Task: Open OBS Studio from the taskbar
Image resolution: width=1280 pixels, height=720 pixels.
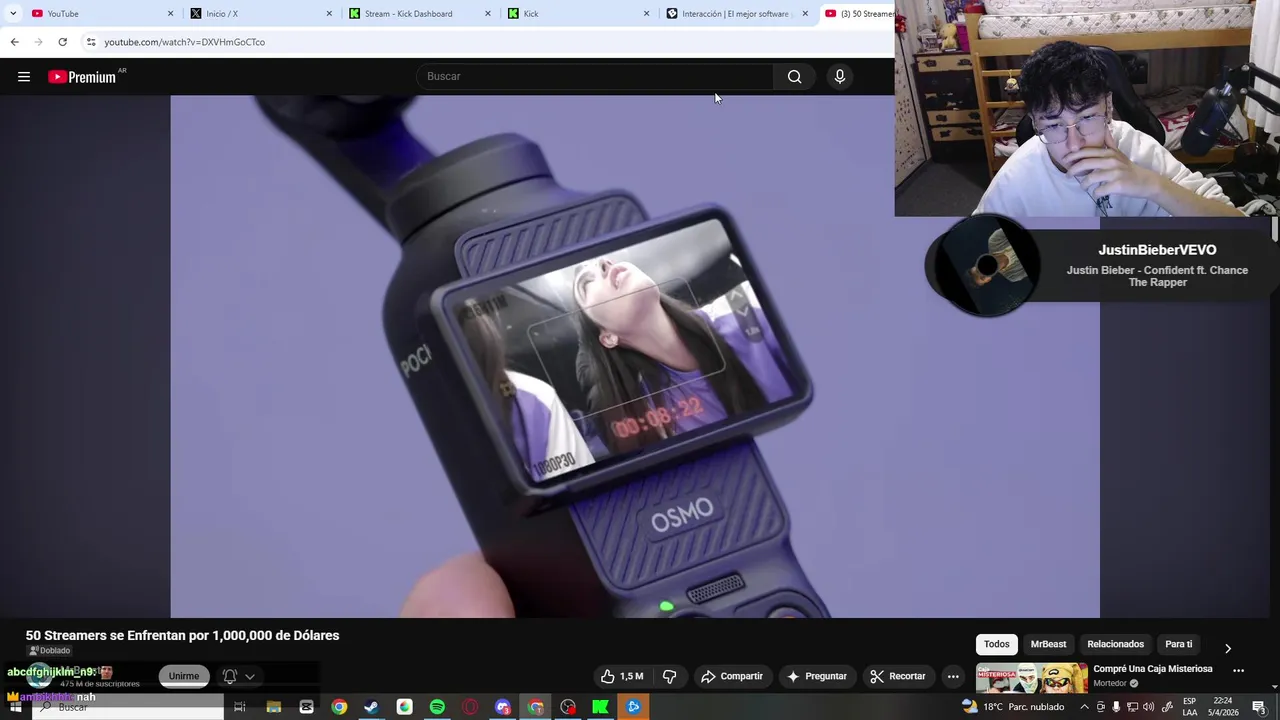Action: [x=568, y=707]
